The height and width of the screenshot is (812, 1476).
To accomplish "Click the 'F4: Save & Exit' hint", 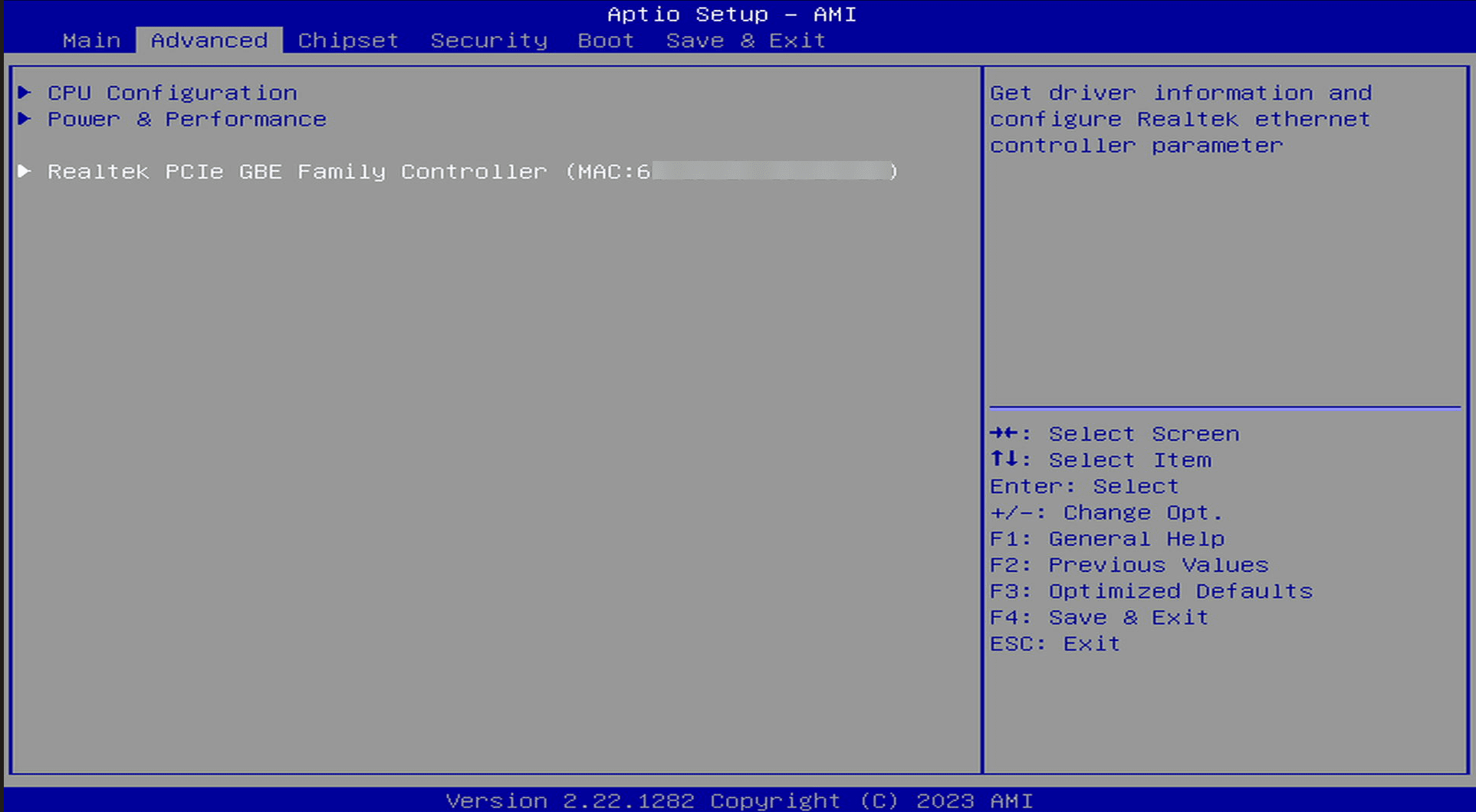I will pos(1100,617).
